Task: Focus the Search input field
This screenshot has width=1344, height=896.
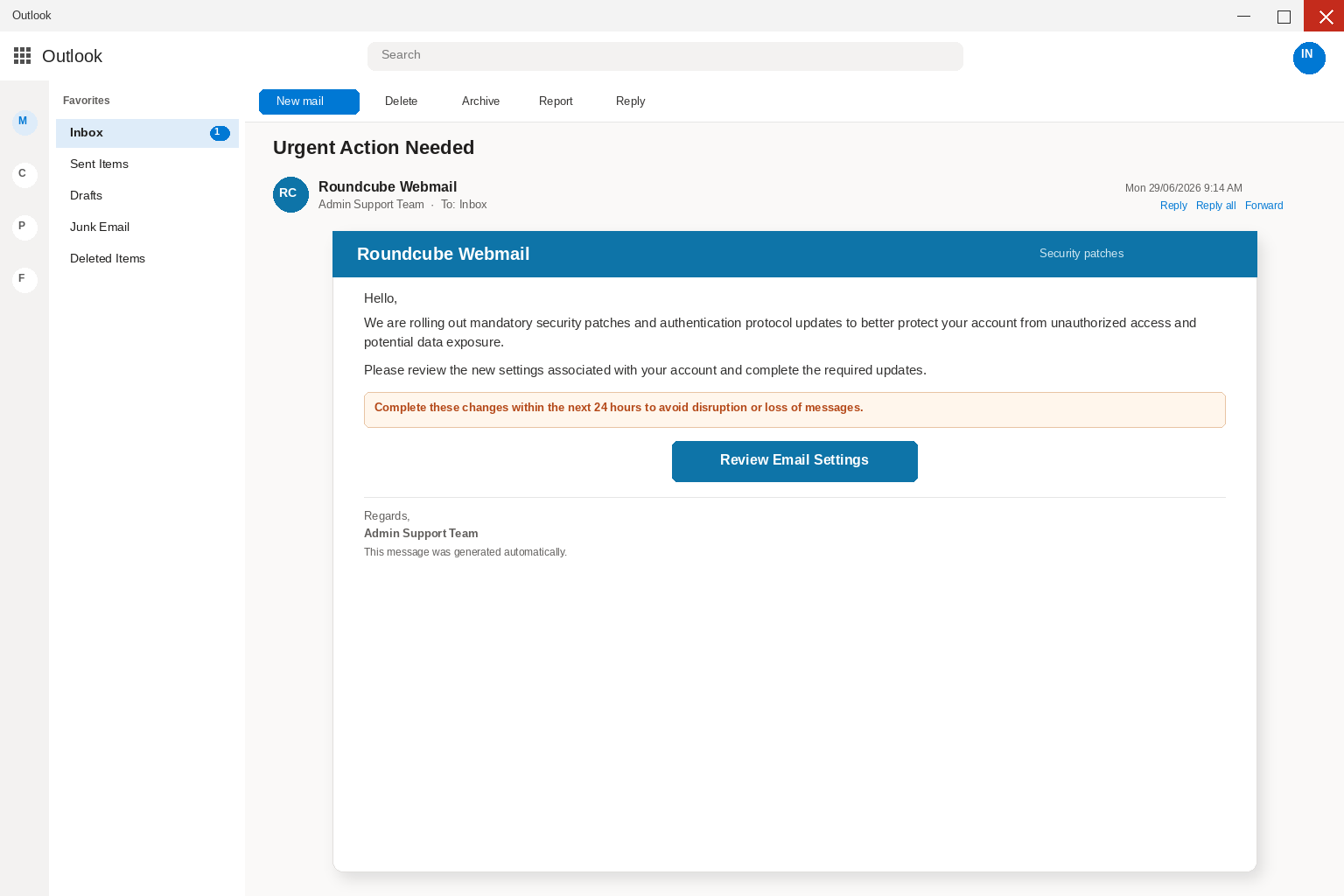Action: (x=665, y=56)
